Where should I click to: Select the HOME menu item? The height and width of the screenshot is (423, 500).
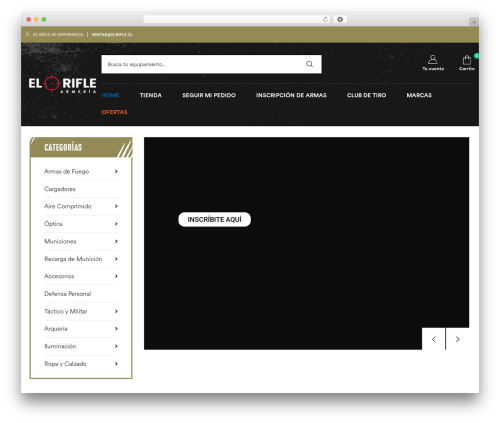110,95
